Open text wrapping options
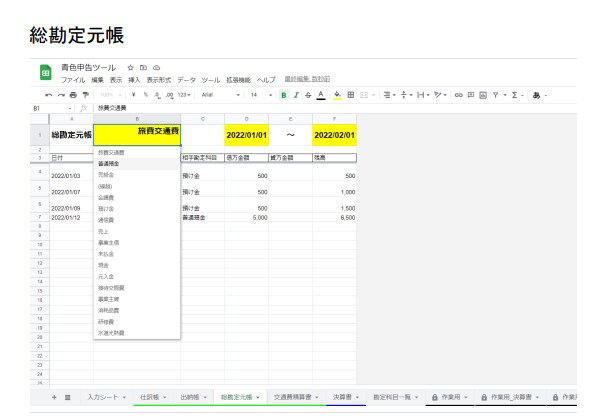The width and height of the screenshot is (593, 416). click(422, 95)
